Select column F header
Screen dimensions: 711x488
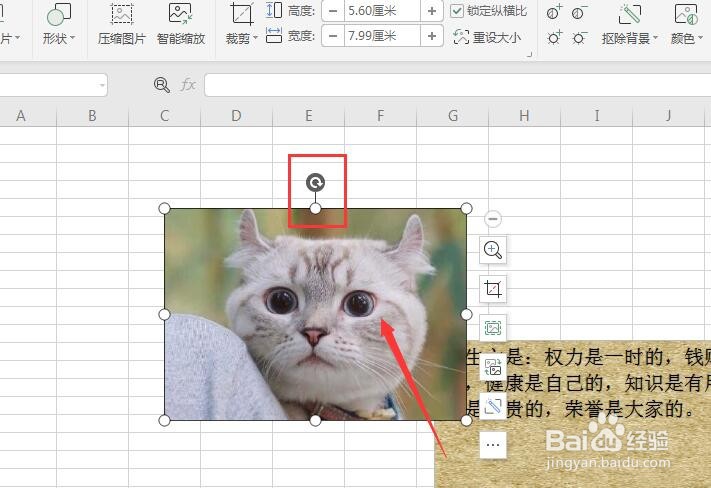coord(380,116)
